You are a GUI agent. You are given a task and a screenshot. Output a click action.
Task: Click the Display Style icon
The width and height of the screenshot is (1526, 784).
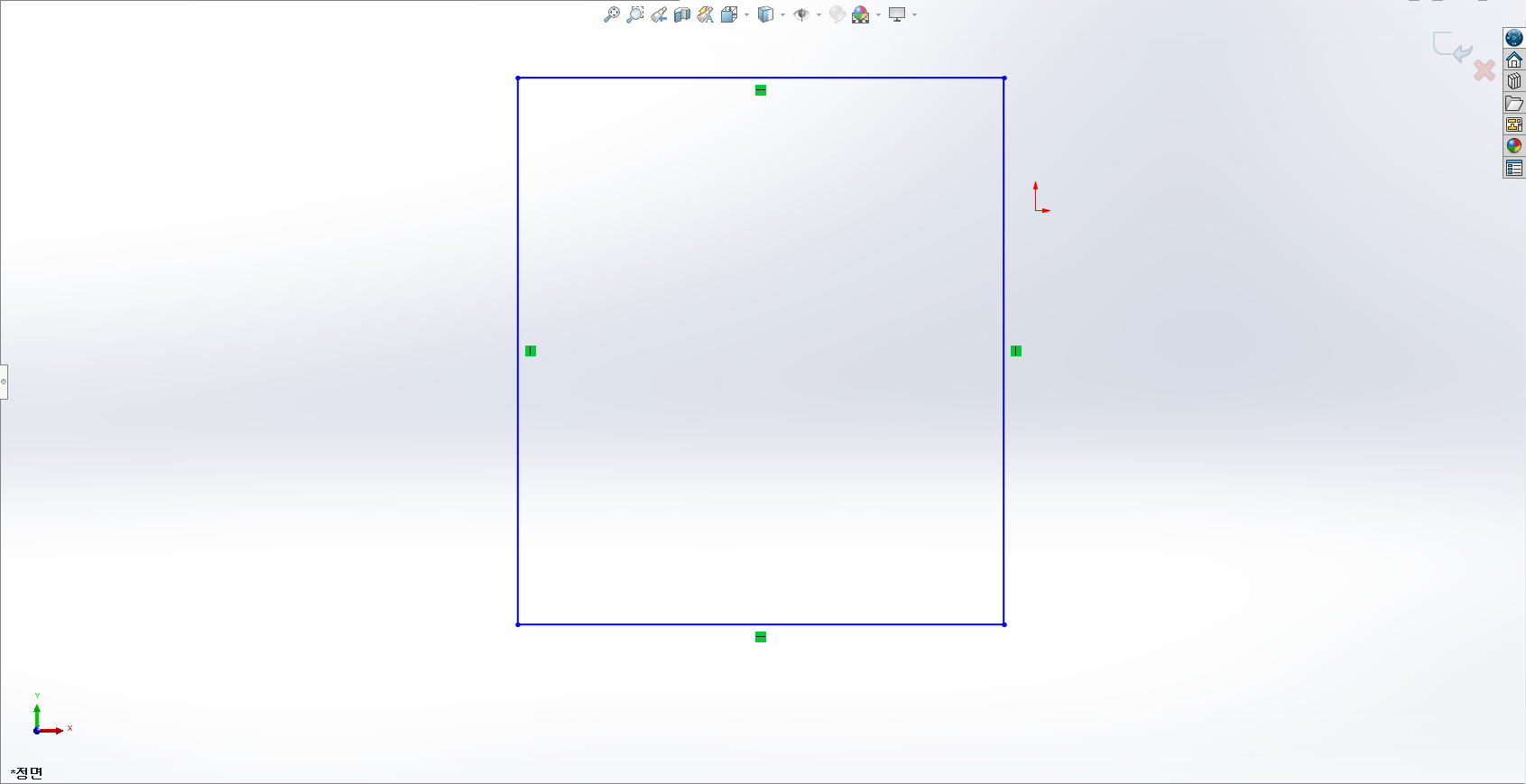coord(765,14)
